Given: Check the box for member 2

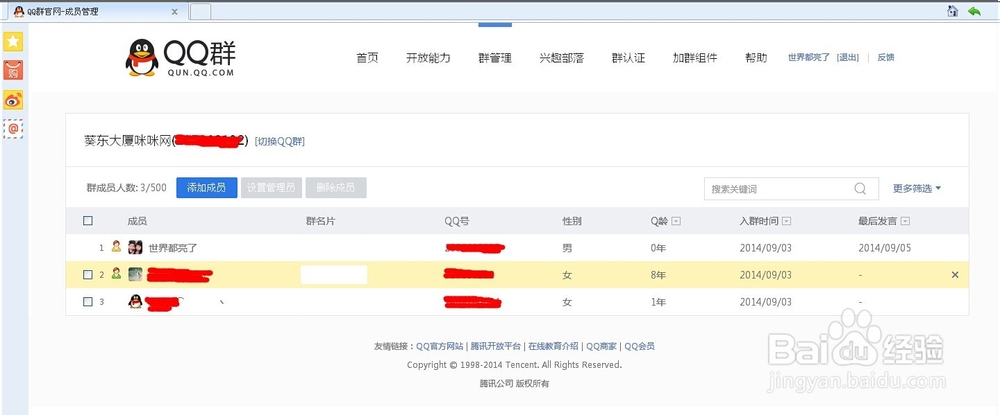Looking at the screenshot, I should 88,275.
